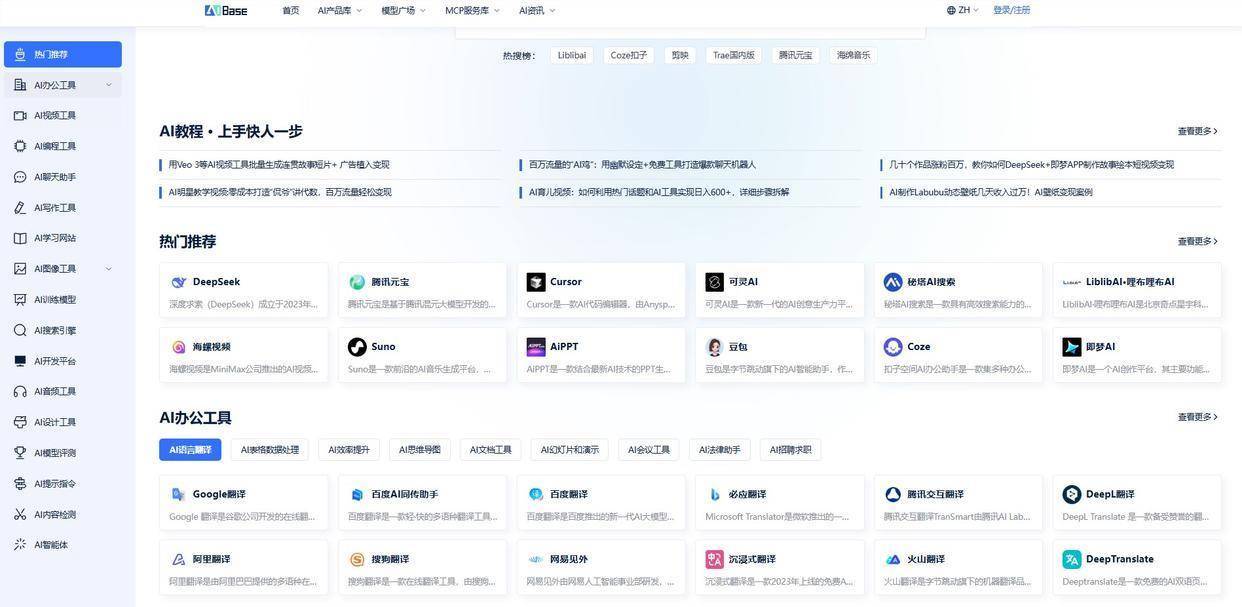
Task: Open AI智能体 in the sidebar
Action: click(x=63, y=545)
